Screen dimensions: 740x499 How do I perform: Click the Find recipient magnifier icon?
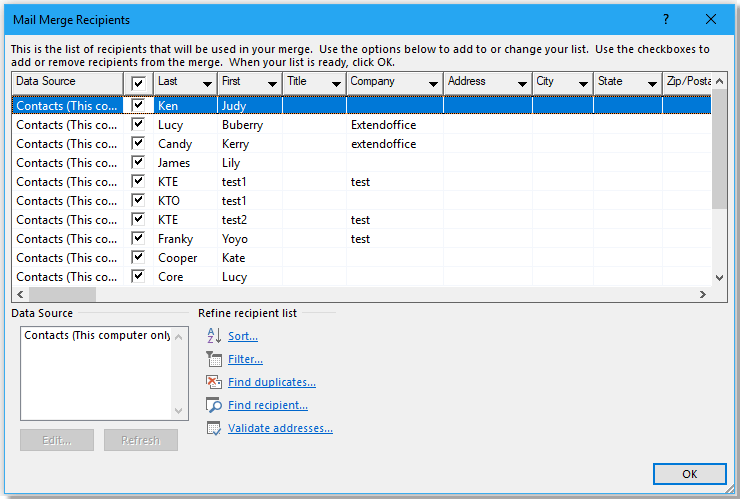coord(212,405)
